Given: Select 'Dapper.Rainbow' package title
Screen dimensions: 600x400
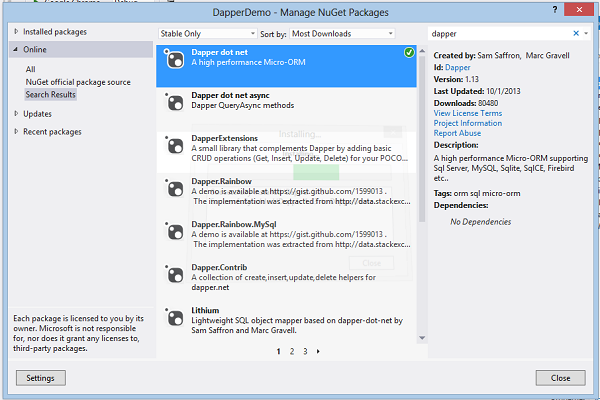Looking at the screenshot, I should pos(222,181).
